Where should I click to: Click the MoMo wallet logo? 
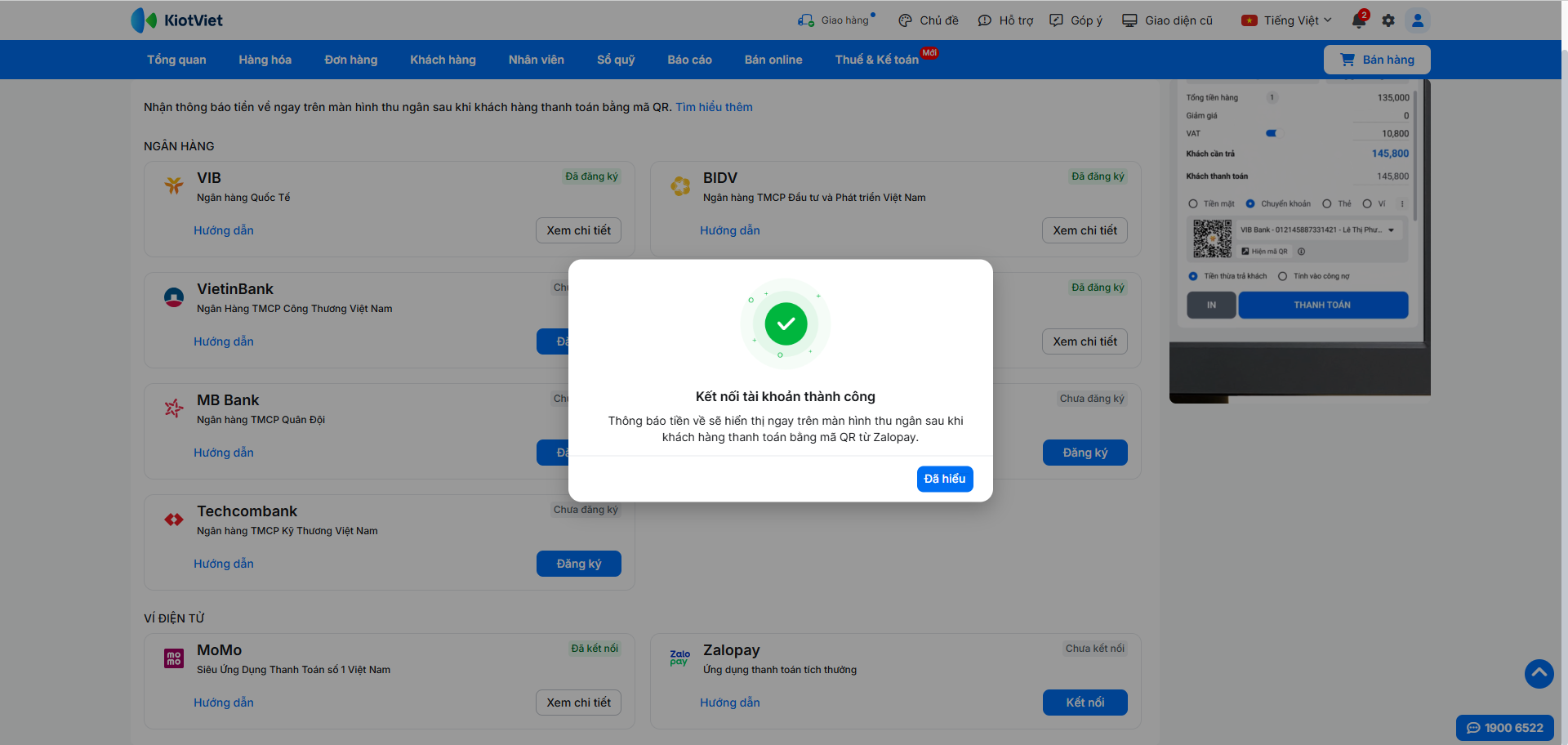click(x=174, y=658)
